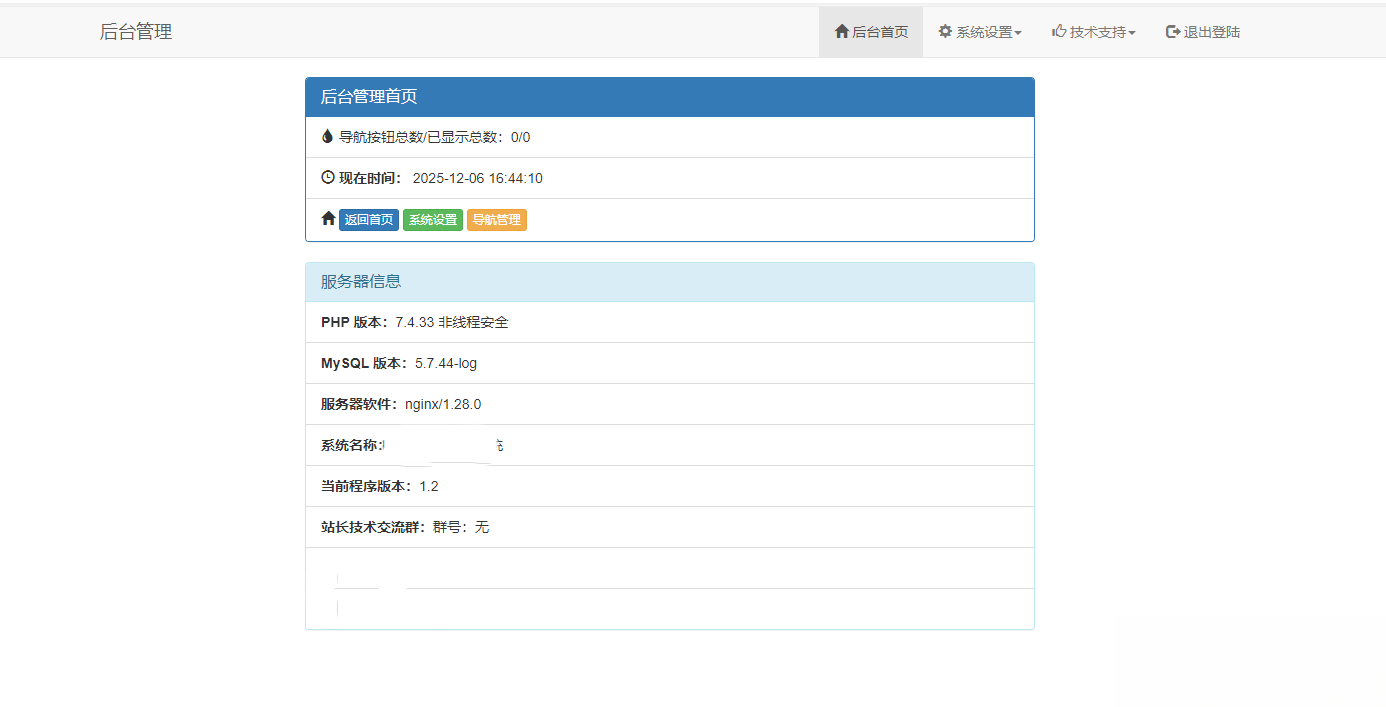Screen dimensions: 1386x707
Task: Click the 后台管理 brand logo text
Action: click(135, 31)
